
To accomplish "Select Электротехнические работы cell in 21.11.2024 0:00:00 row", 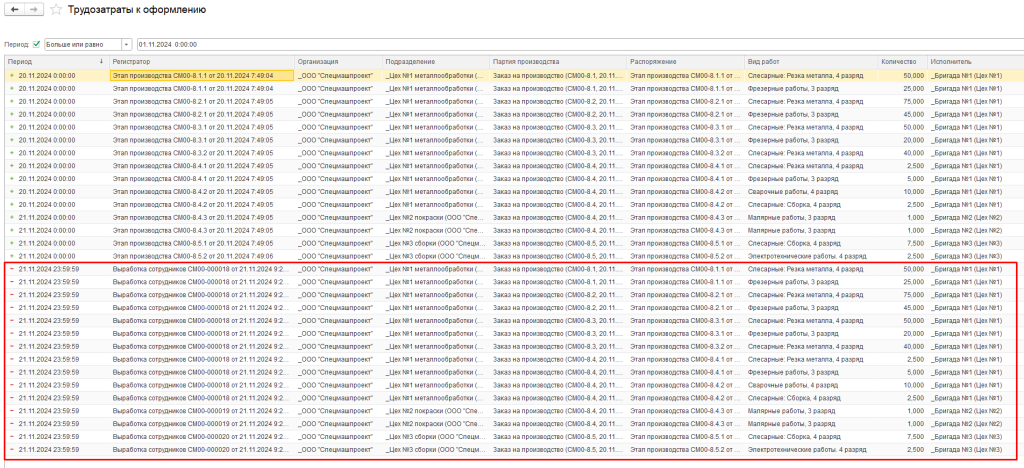I will click(810, 256).
